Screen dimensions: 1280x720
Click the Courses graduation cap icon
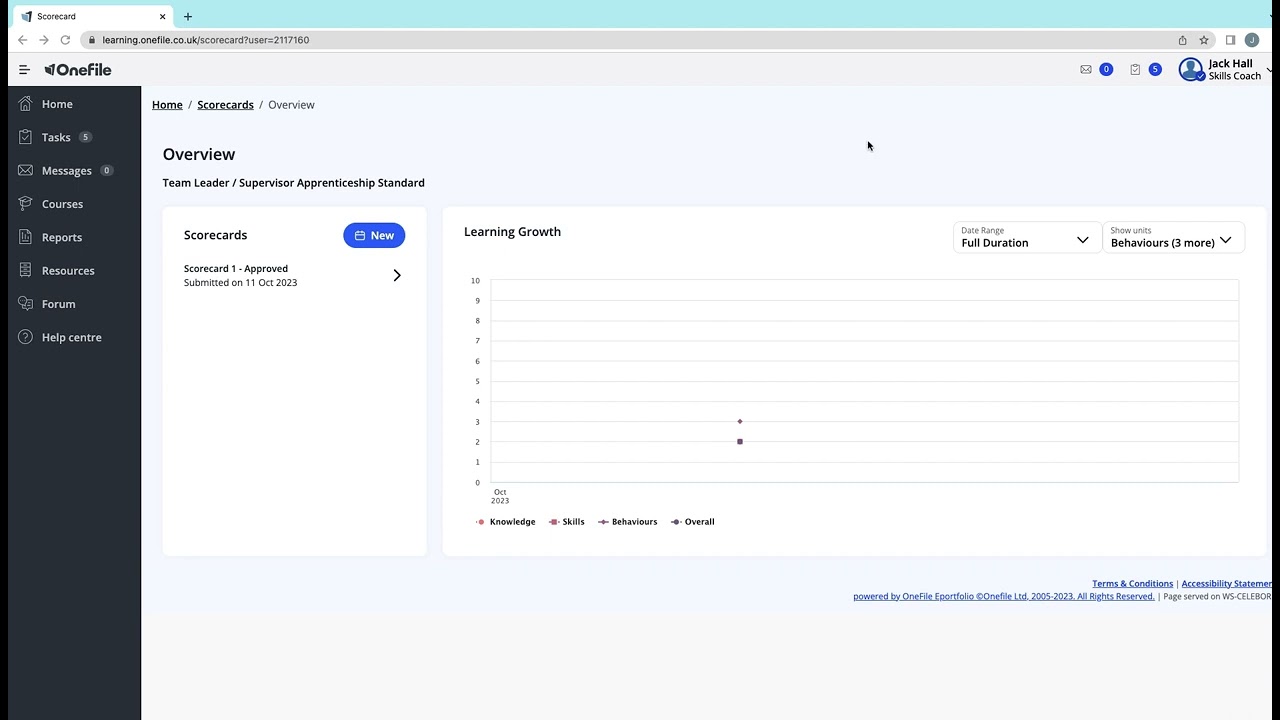click(25, 204)
